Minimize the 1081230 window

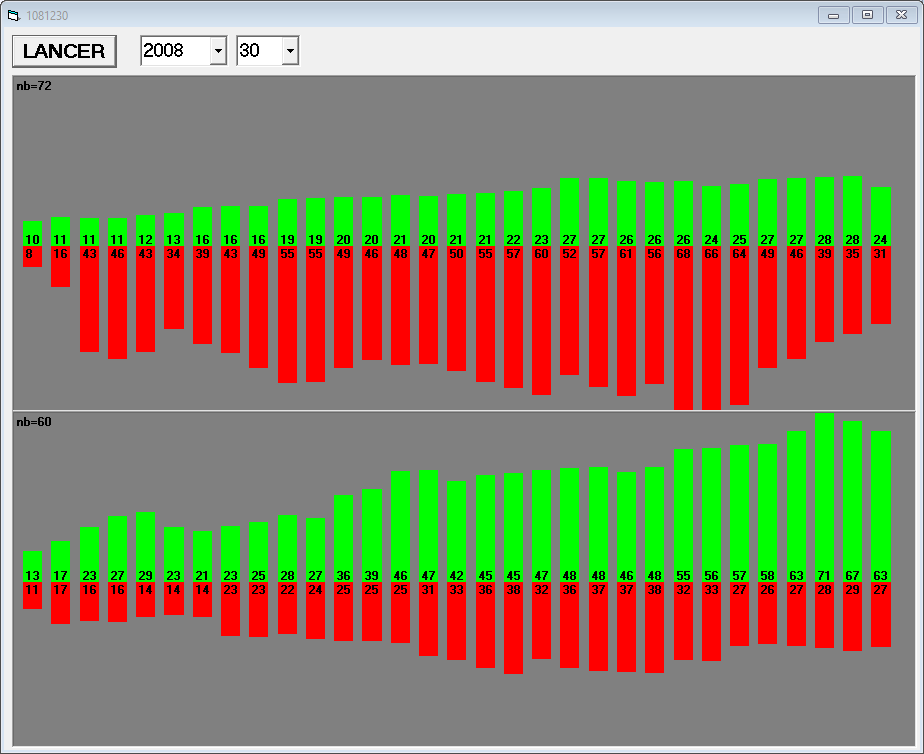pyautogui.click(x=833, y=15)
